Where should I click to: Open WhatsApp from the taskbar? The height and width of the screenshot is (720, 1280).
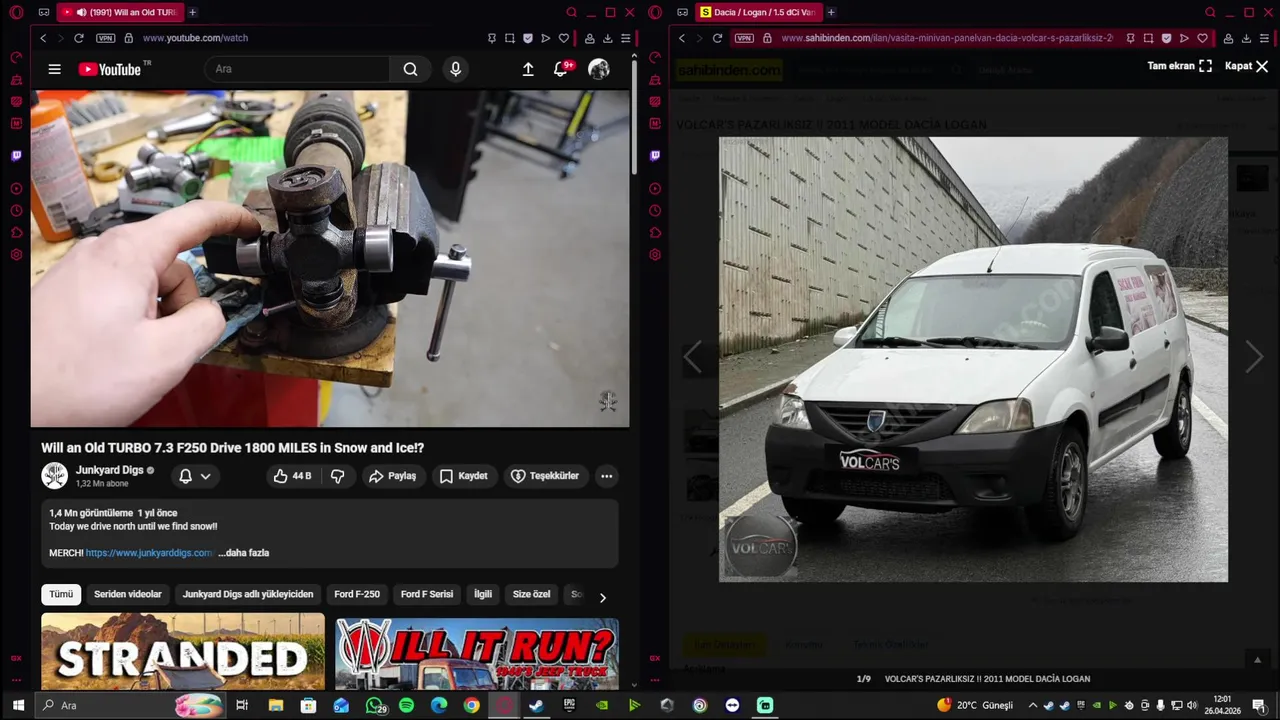click(375, 705)
